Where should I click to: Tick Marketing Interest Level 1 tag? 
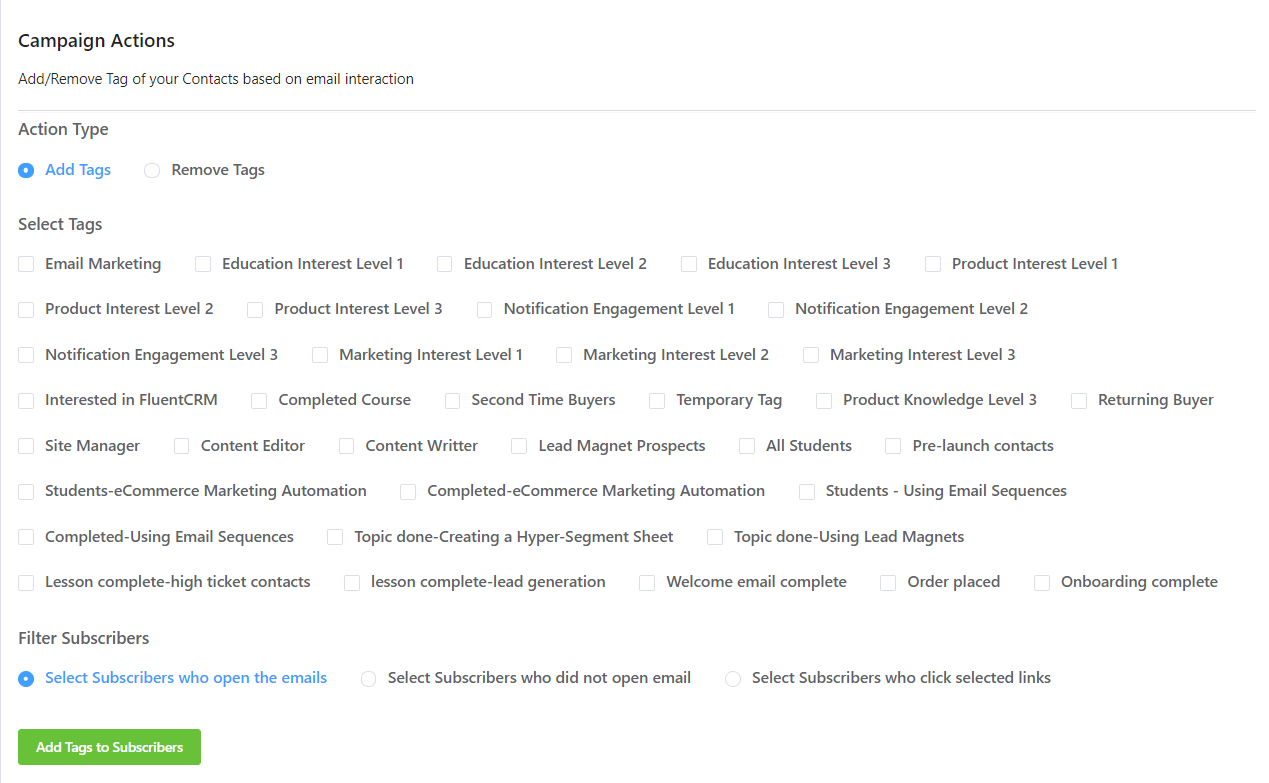[320, 355]
